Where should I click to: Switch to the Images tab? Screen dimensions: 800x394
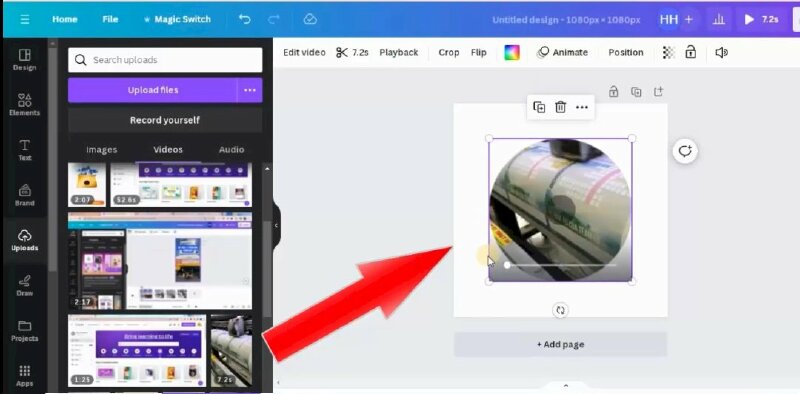tap(102, 150)
